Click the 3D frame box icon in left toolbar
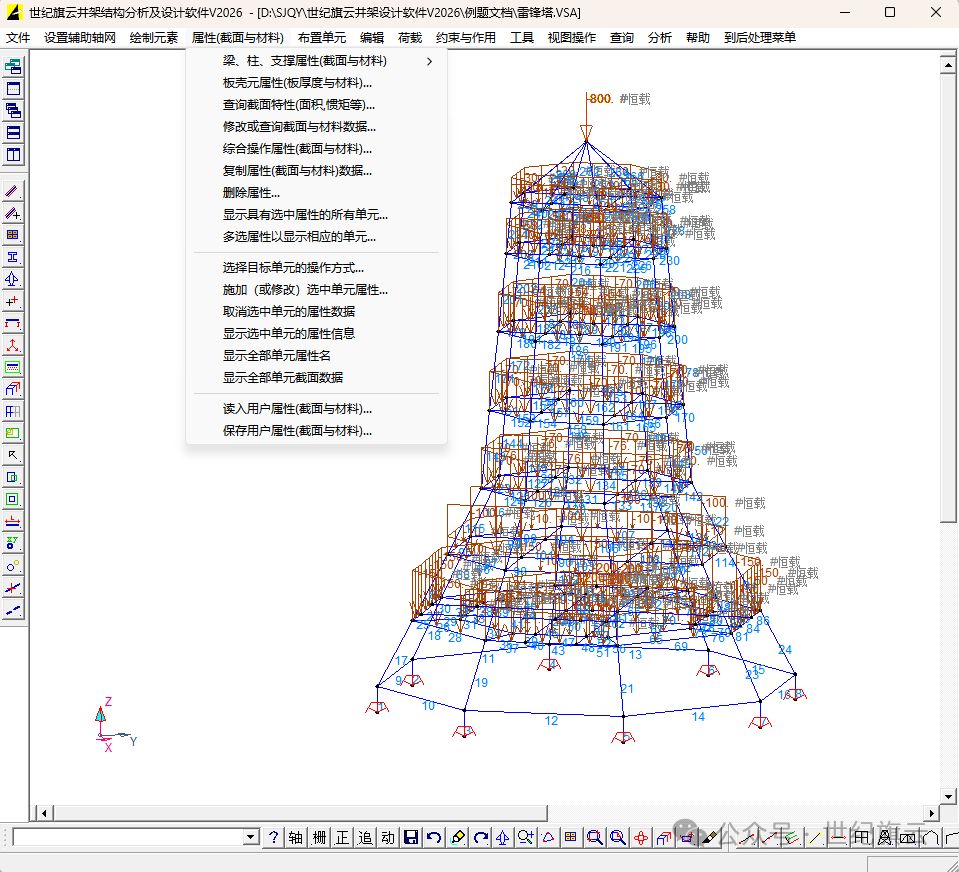Viewport: 959px width, 872px height. [x=13, y=390]
